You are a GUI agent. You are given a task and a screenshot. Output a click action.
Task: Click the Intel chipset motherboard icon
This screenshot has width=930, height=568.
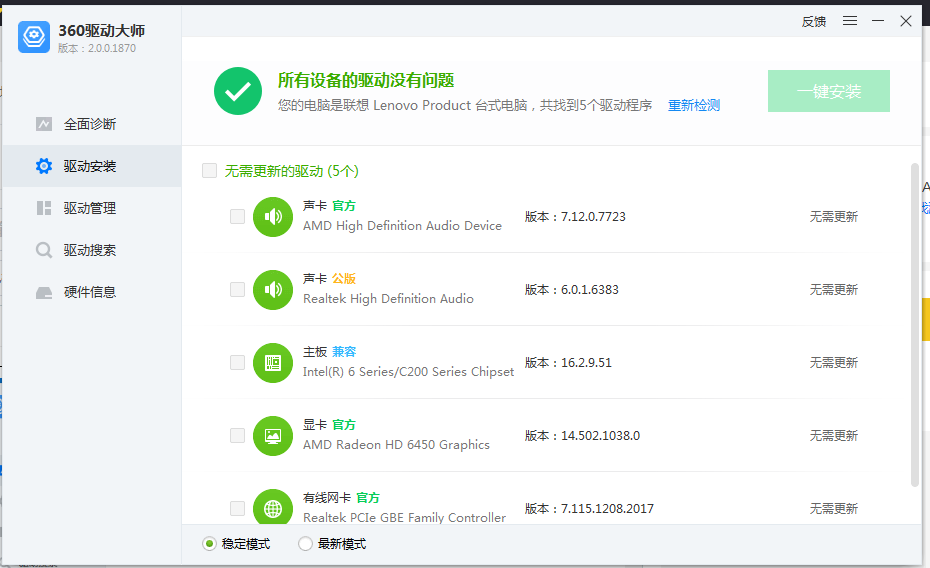[x=273, y=362]
